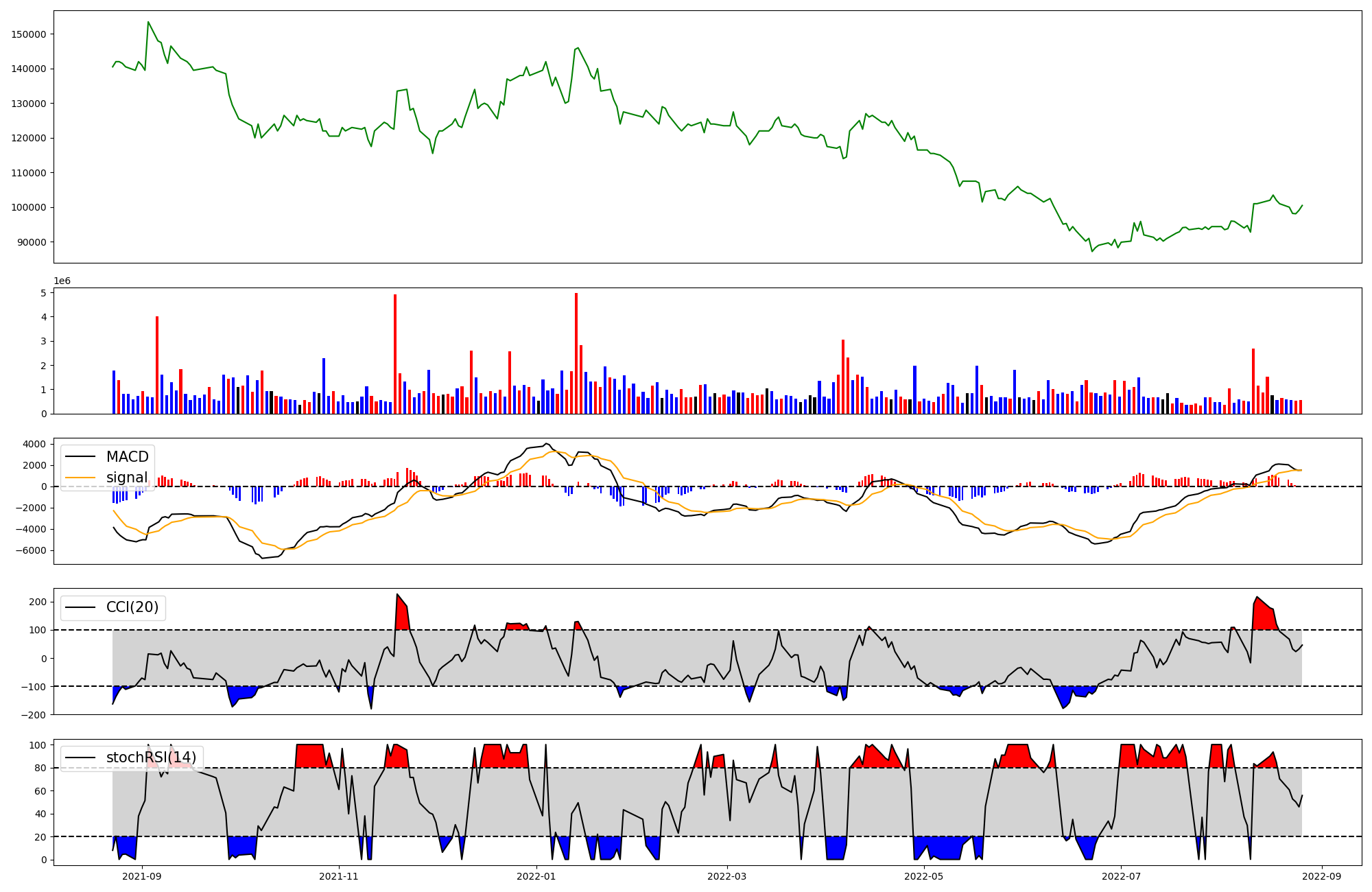Image resolution: width=1372 pixels, height=892 pixels.
Task: Click the 2022-03 x-axis tick label
Action: click(x=726, y=876)
